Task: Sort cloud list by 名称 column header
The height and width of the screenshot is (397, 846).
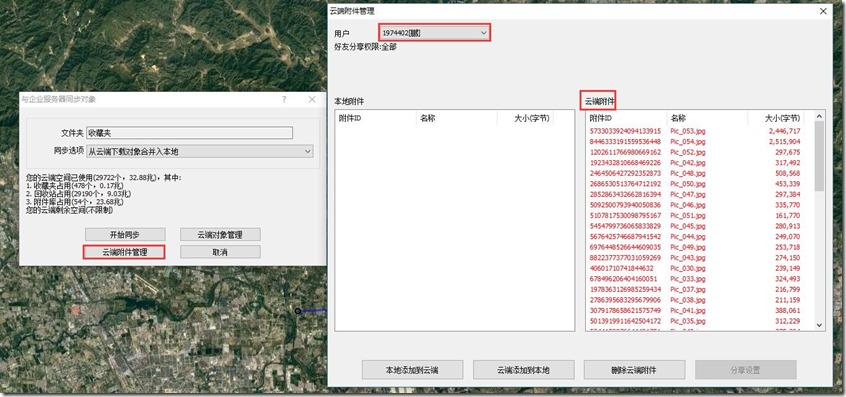Action: tap(707, 118)
